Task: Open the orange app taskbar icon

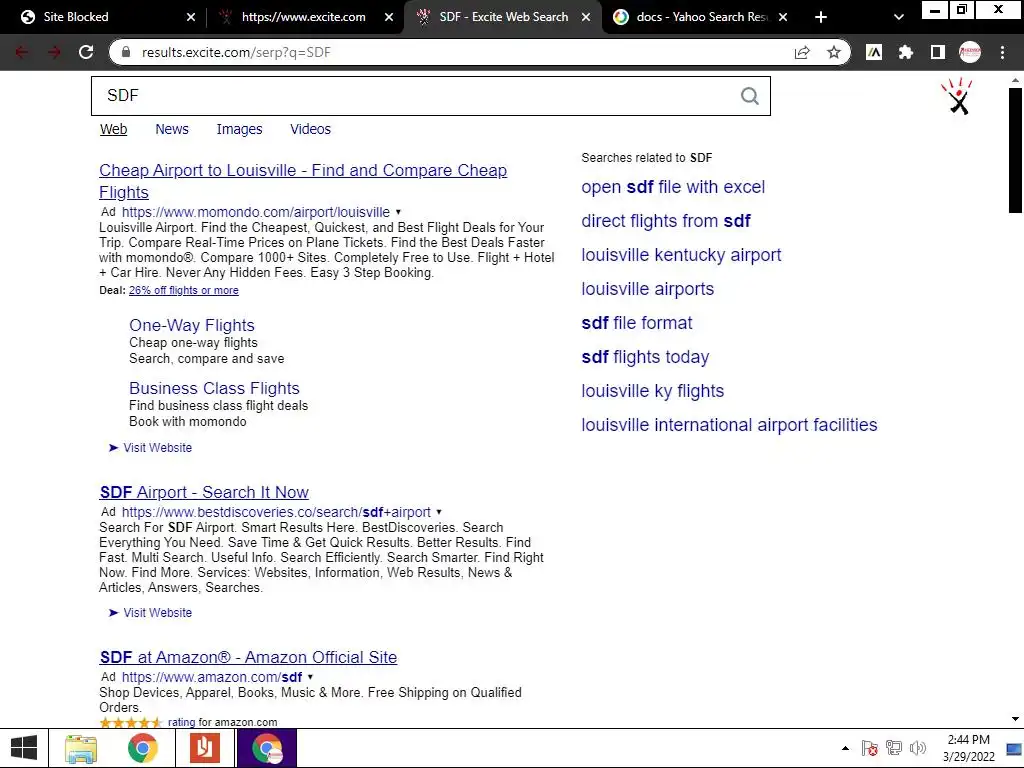Action: pyautogui.click(x=204, y=748)
